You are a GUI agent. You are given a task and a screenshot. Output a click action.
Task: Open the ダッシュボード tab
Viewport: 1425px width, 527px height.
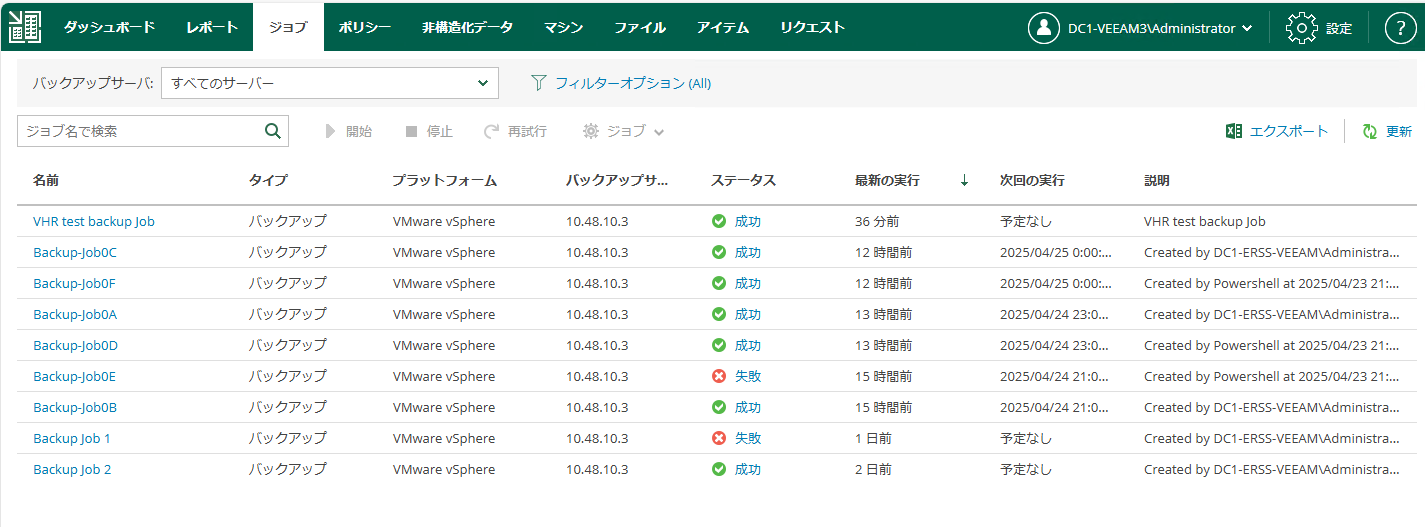[110, 27]
